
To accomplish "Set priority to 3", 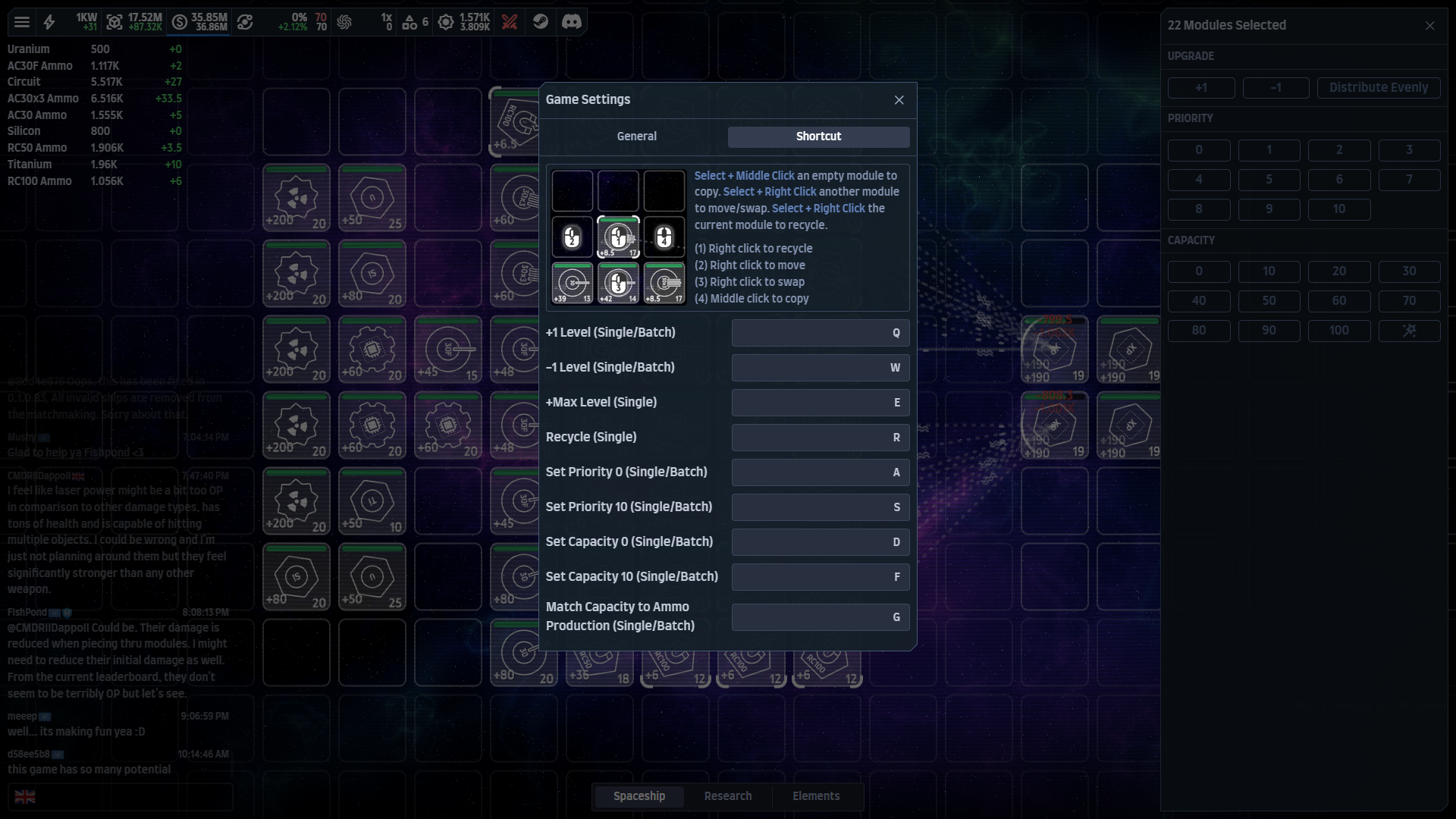I will [1409, 150].
